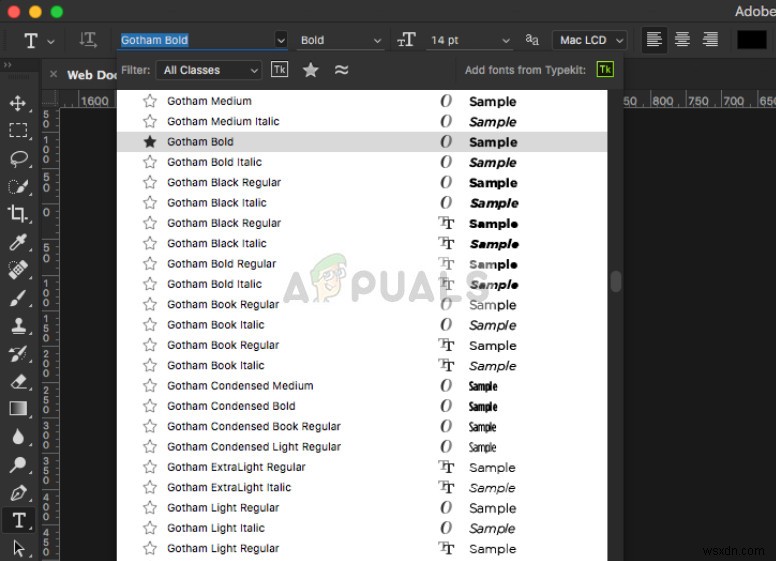Click the font list scrollbar thumb

[x=615, y=281]
